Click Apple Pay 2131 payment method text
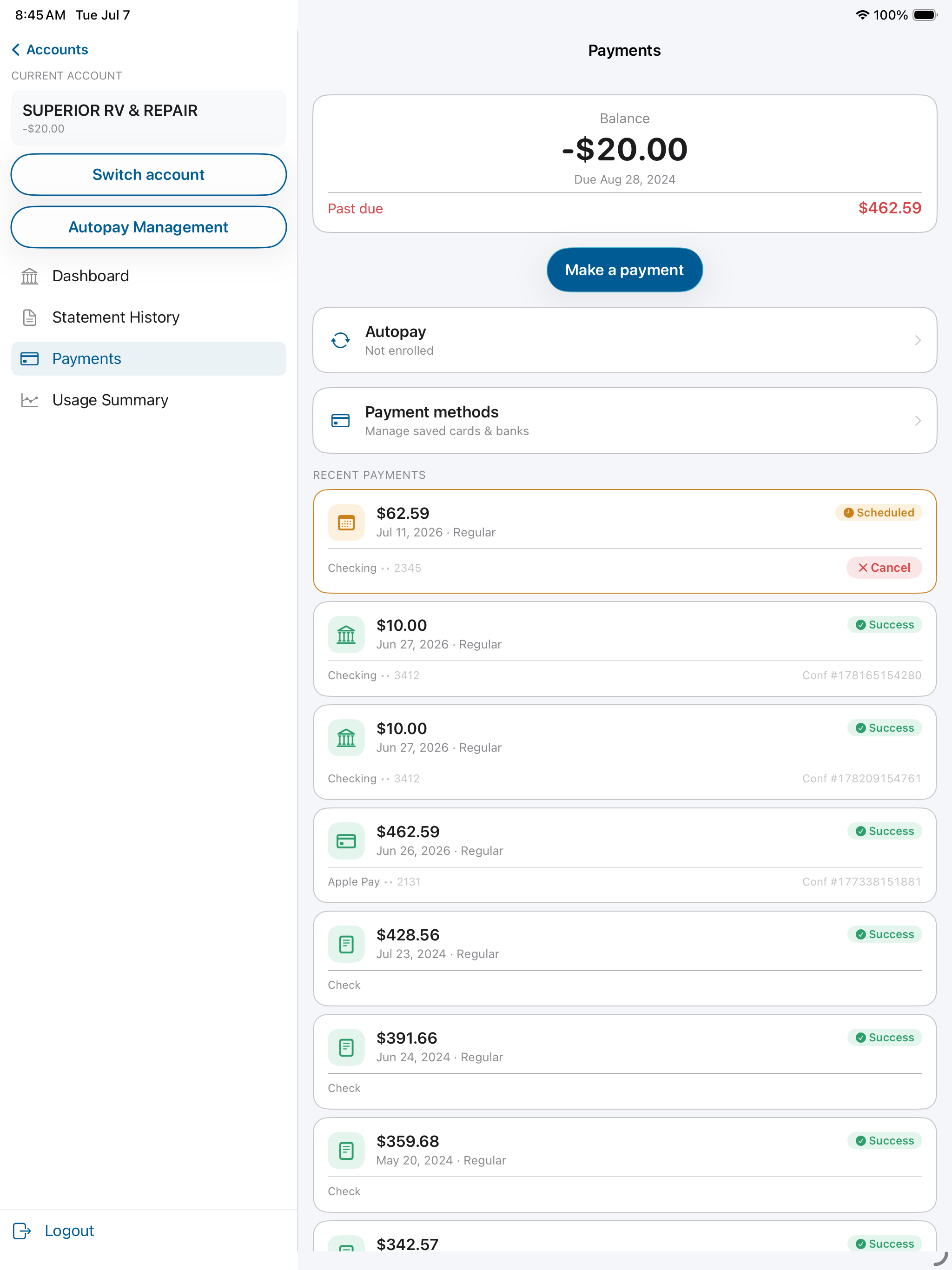The height and width of the screenshot is (1270, 952). [x=374, y=882]
